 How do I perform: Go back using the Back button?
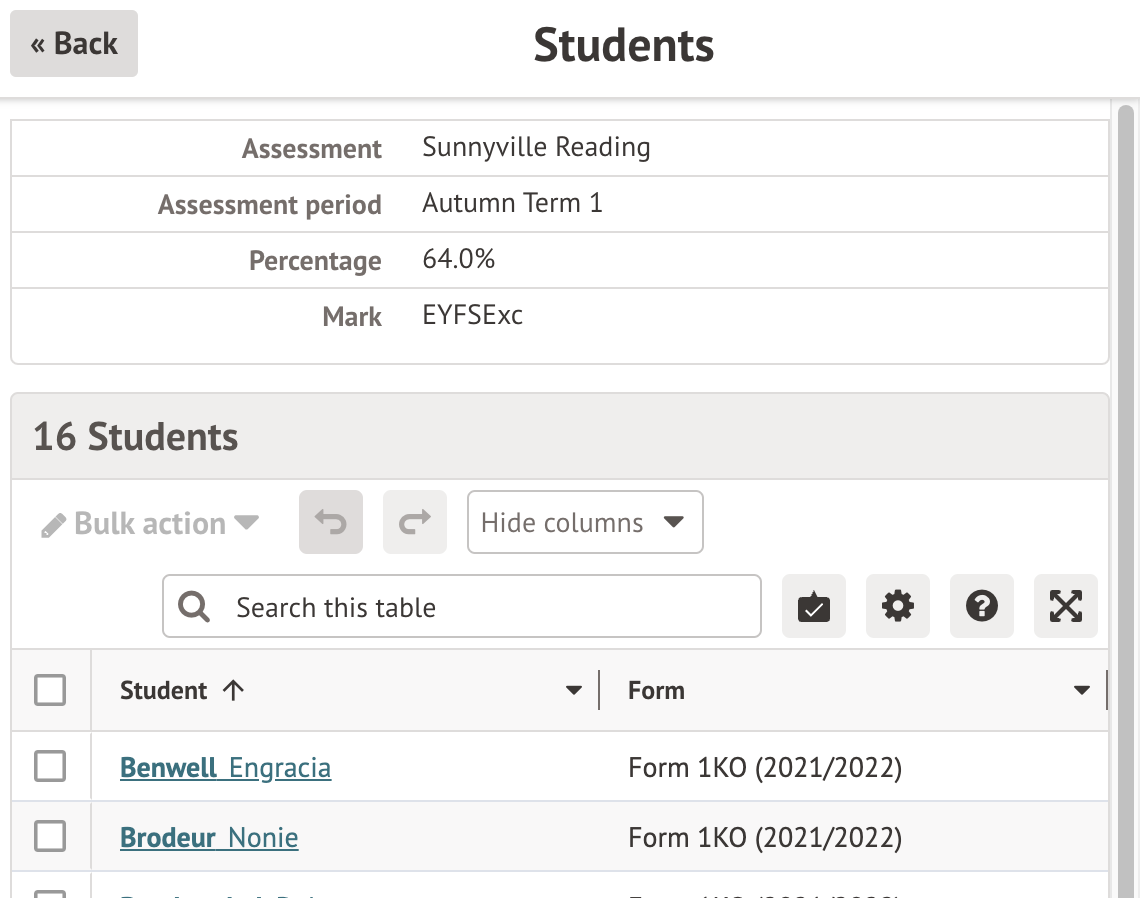74,44
